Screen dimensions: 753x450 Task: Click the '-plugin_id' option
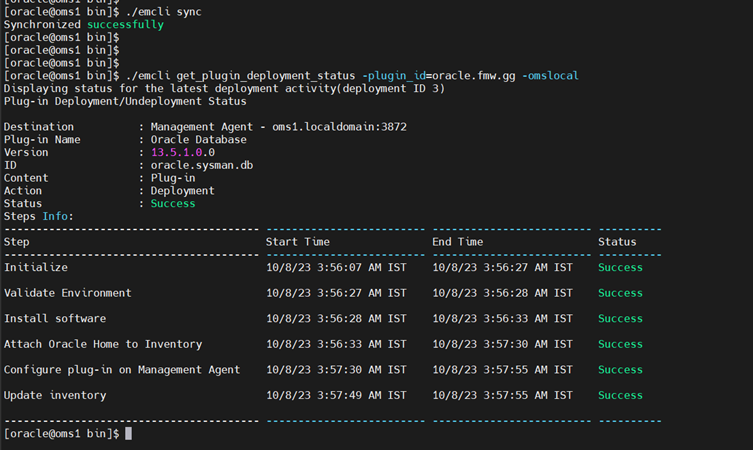(394, 75)
